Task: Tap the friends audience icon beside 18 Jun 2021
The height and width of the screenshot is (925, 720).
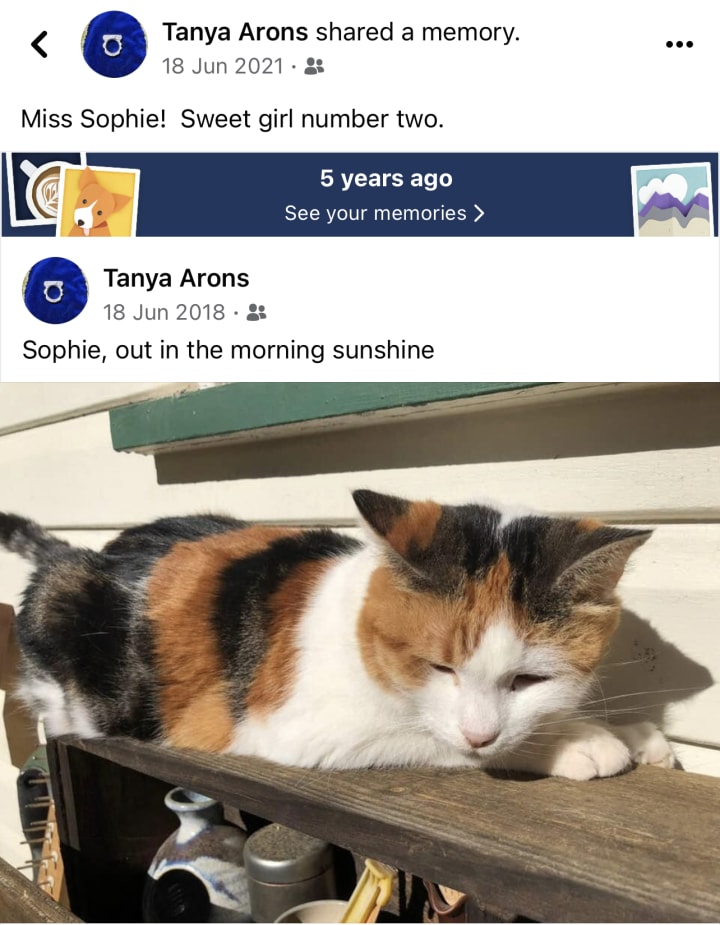Action: point(314,66)
